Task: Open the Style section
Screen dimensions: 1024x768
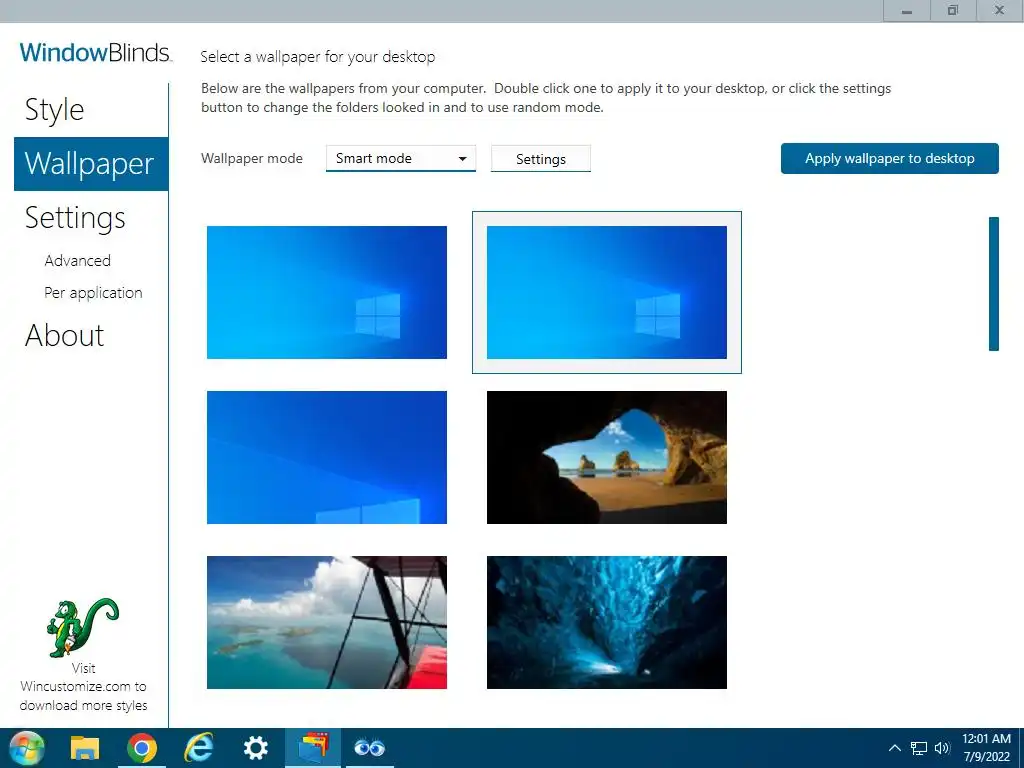Action: pyautogui.click(x=55, y=110)
